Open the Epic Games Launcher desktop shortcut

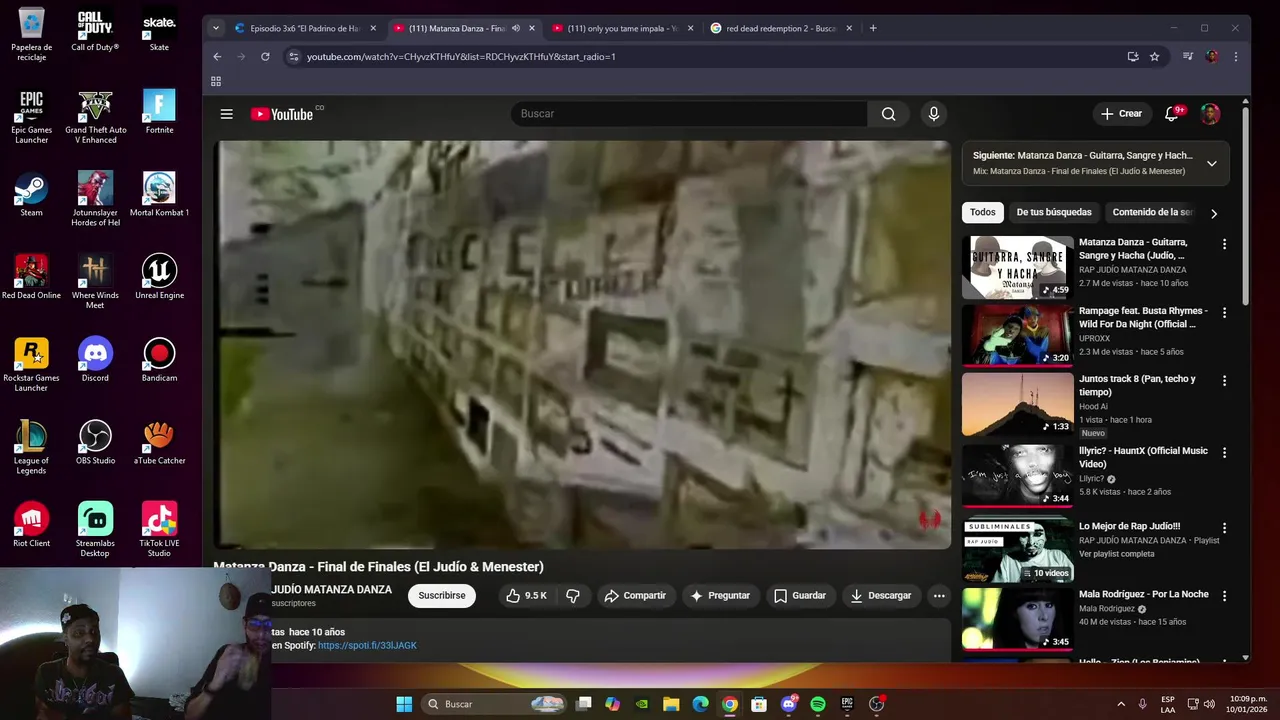click(32, 117)
